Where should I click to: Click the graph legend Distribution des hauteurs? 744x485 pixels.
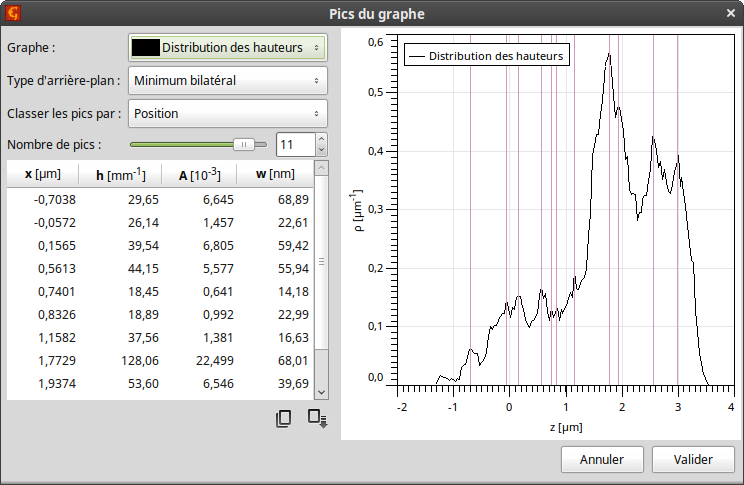point(487,56)
